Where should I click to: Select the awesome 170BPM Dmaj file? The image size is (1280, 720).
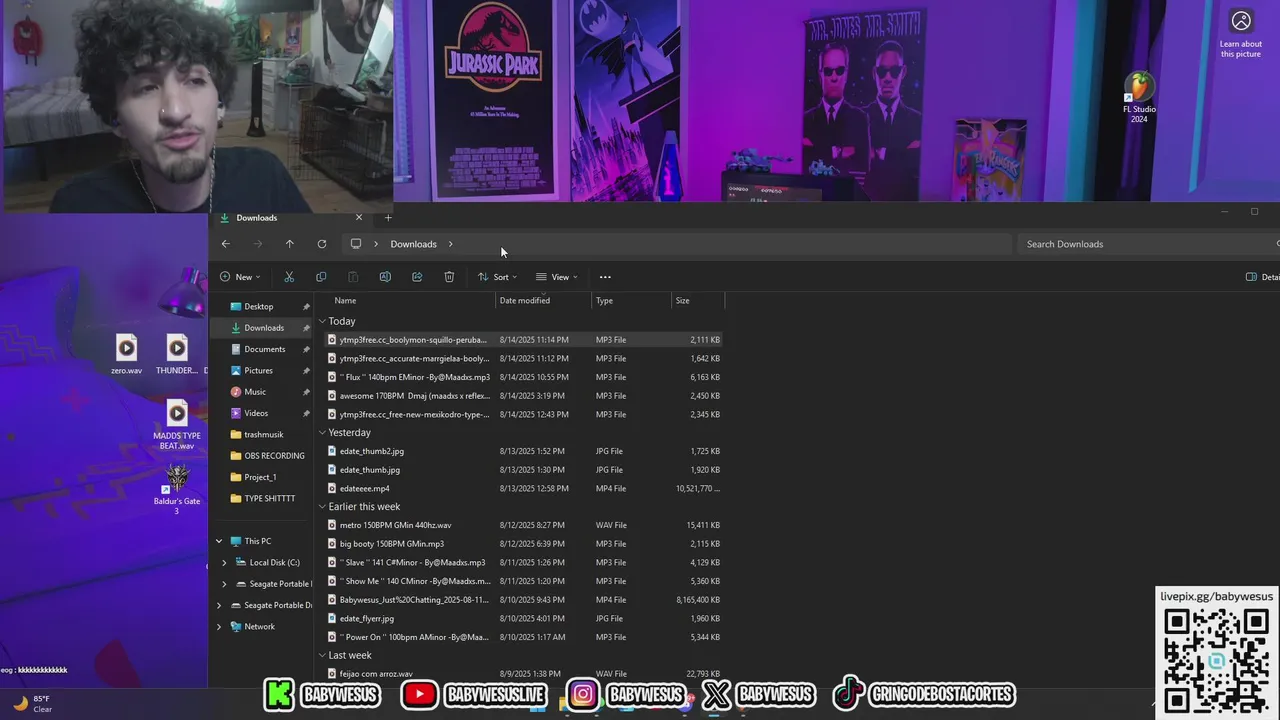[523, 396]
